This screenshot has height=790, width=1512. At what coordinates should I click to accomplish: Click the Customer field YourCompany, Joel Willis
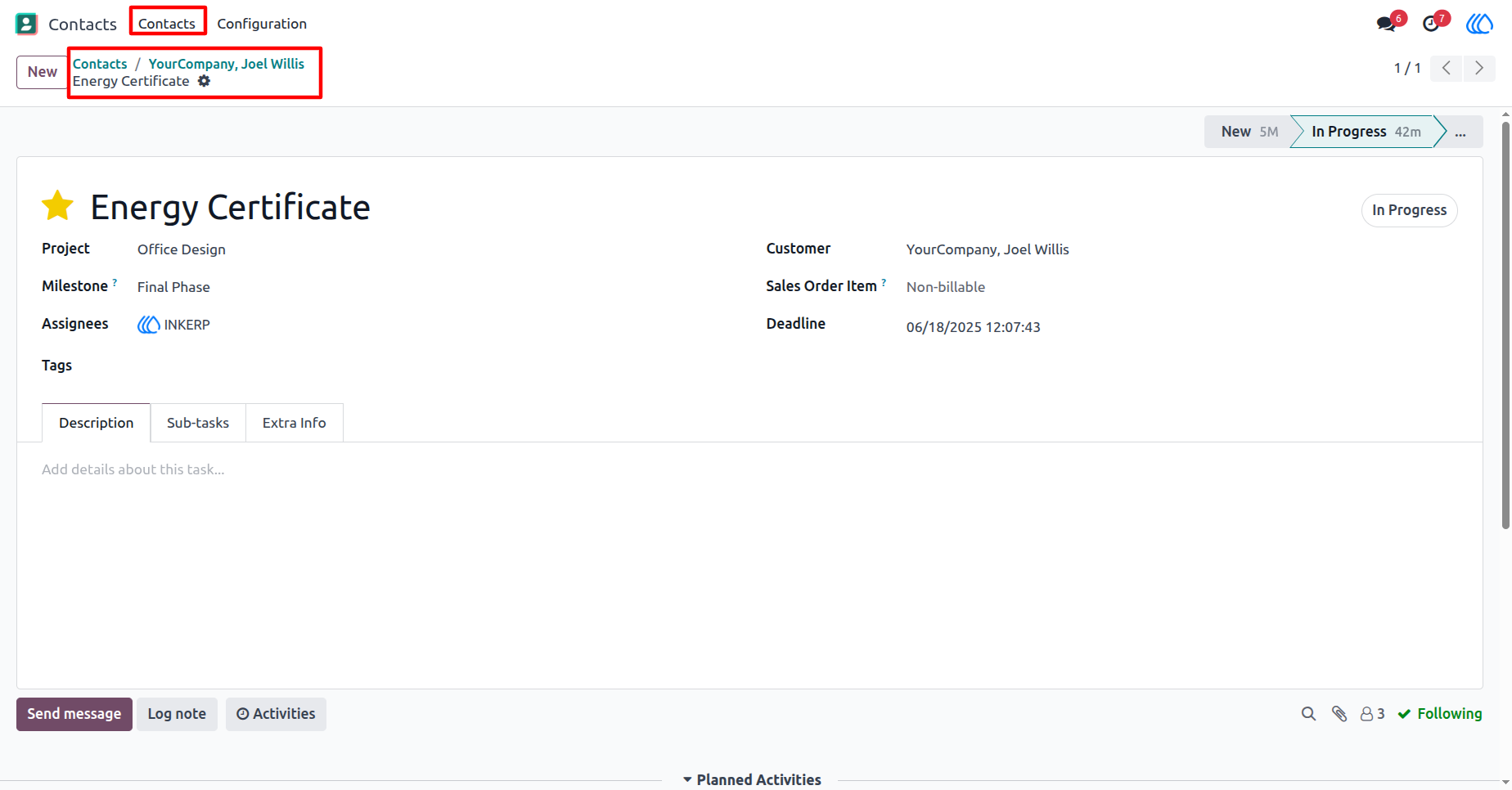coord(988,249)
